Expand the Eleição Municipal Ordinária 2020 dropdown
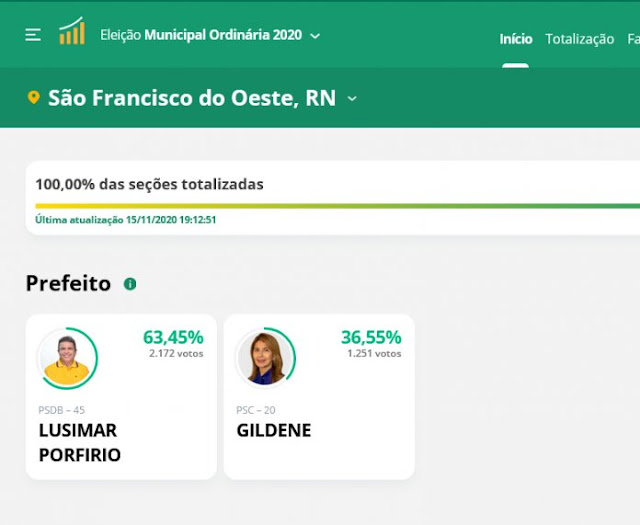Viewport: 640px width, 525px height. click(315, 36)
